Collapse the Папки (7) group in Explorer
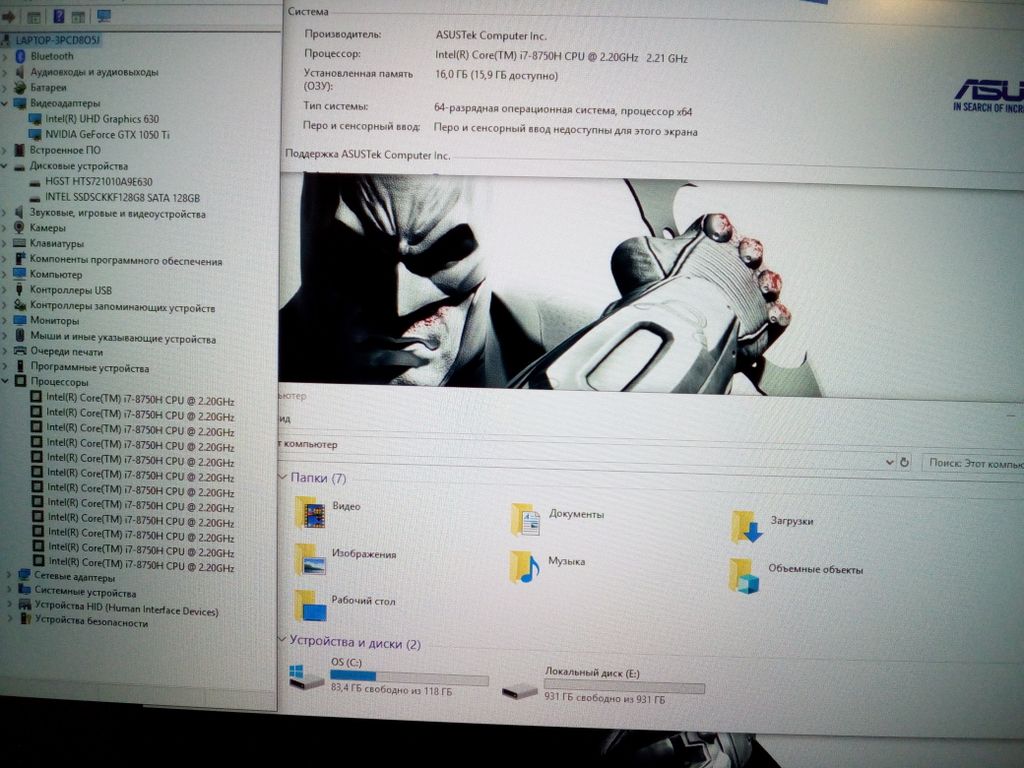This screenshot has width=1024, height=768. [283, 477]
